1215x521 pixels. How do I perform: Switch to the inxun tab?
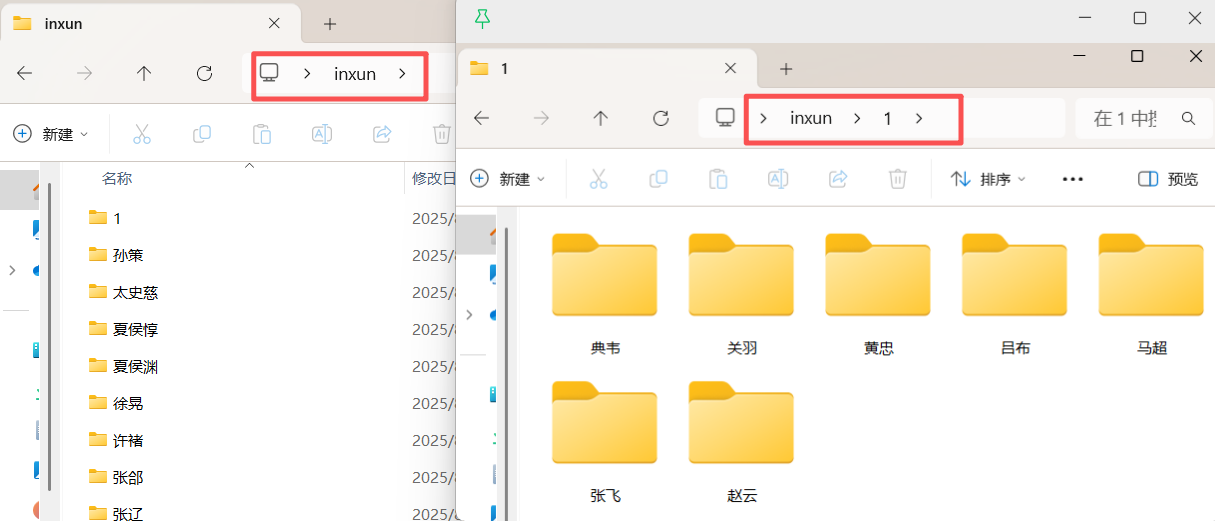[x=130, y=24]
